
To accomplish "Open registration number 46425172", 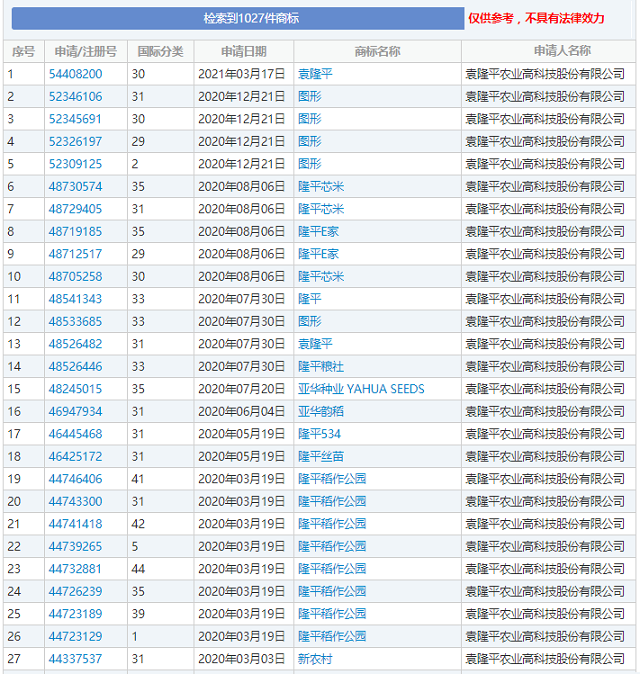I will coord(75,456).
